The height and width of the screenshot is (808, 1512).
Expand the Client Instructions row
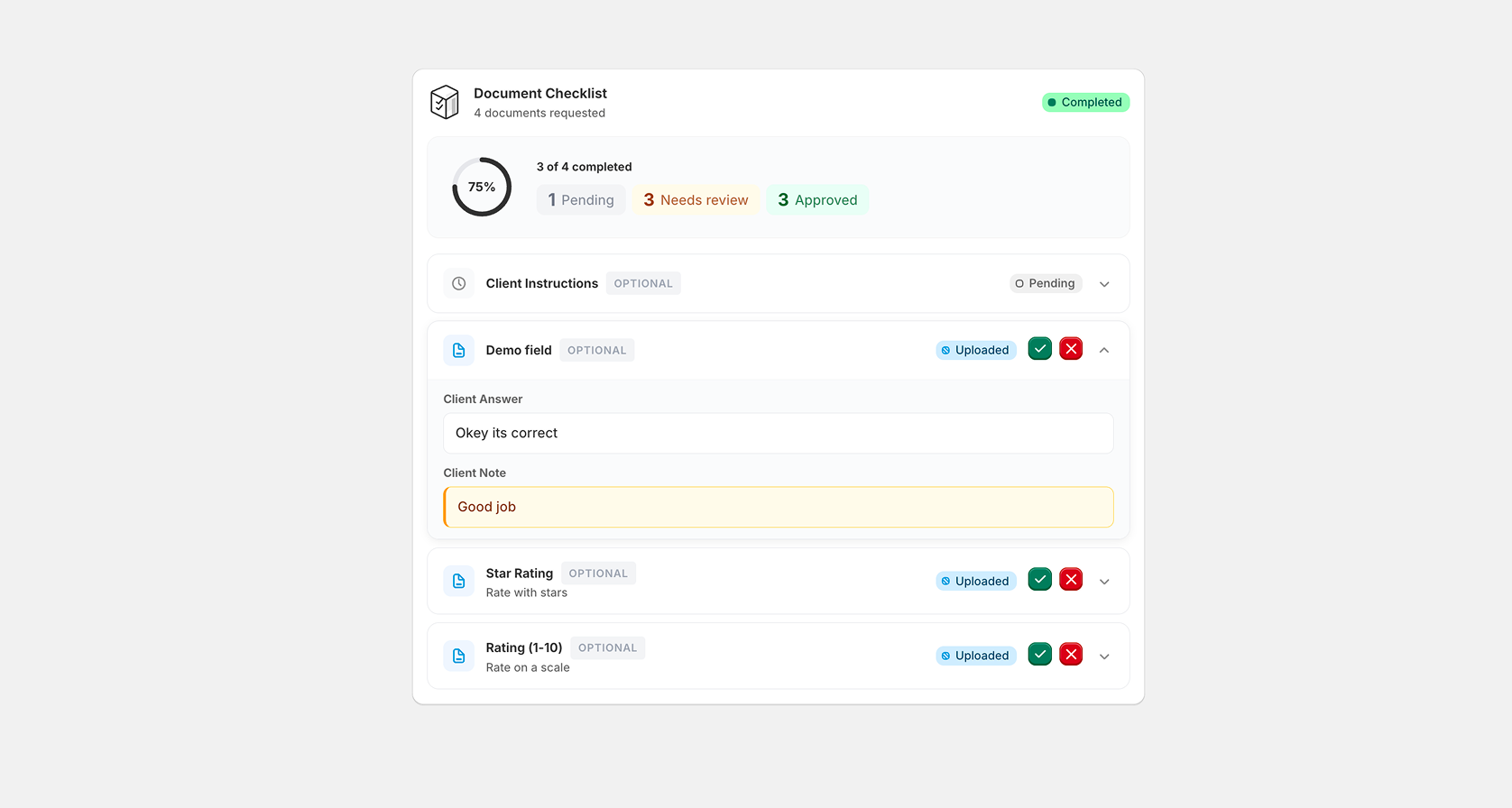1104,284
